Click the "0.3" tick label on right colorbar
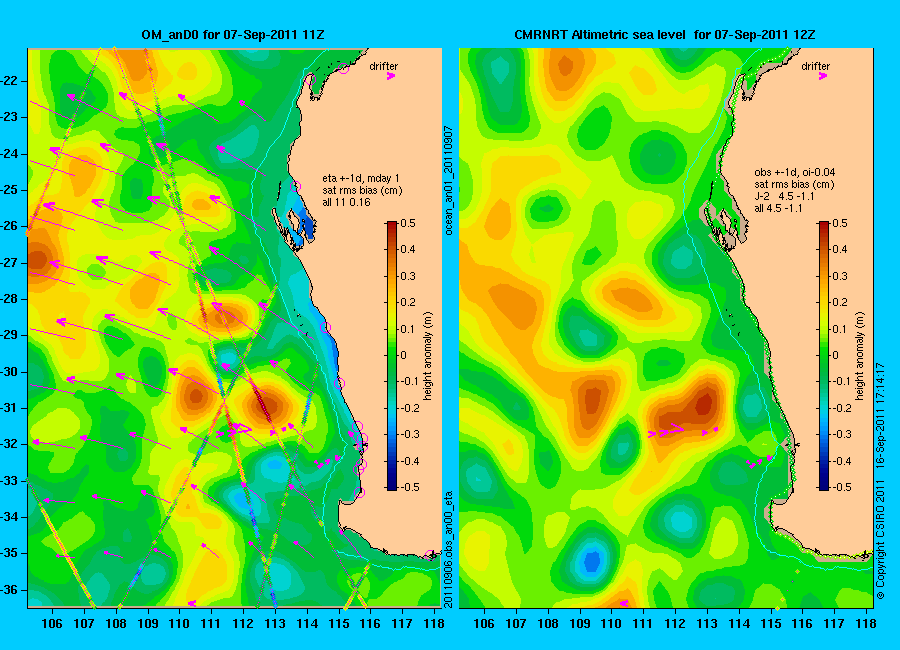The height and width of the screenshot is (650, 900). tap(840, 276)
